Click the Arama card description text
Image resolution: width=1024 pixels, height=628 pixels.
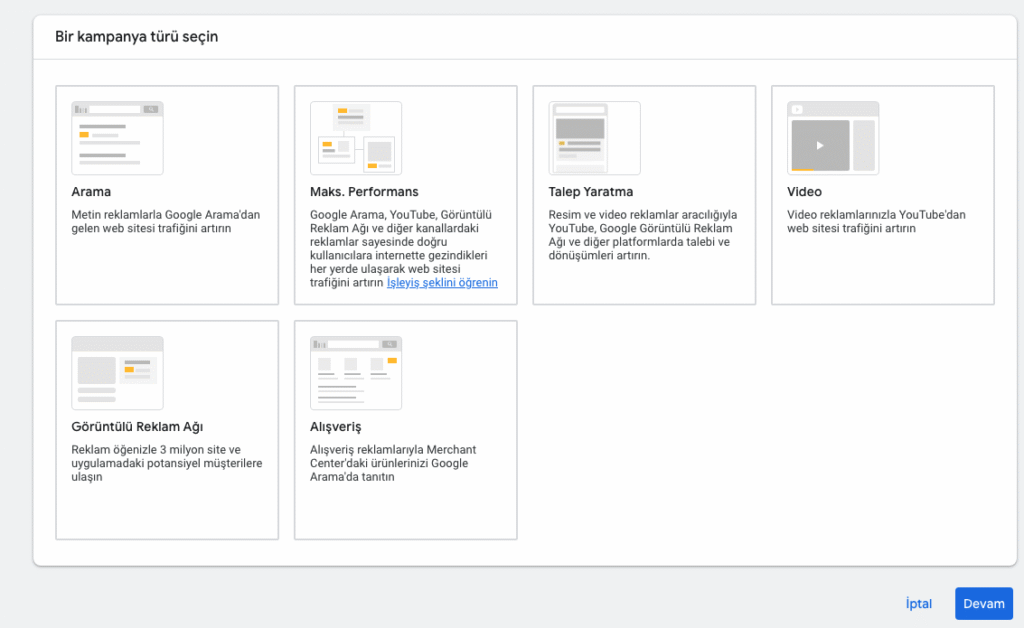tap(152, 222)
